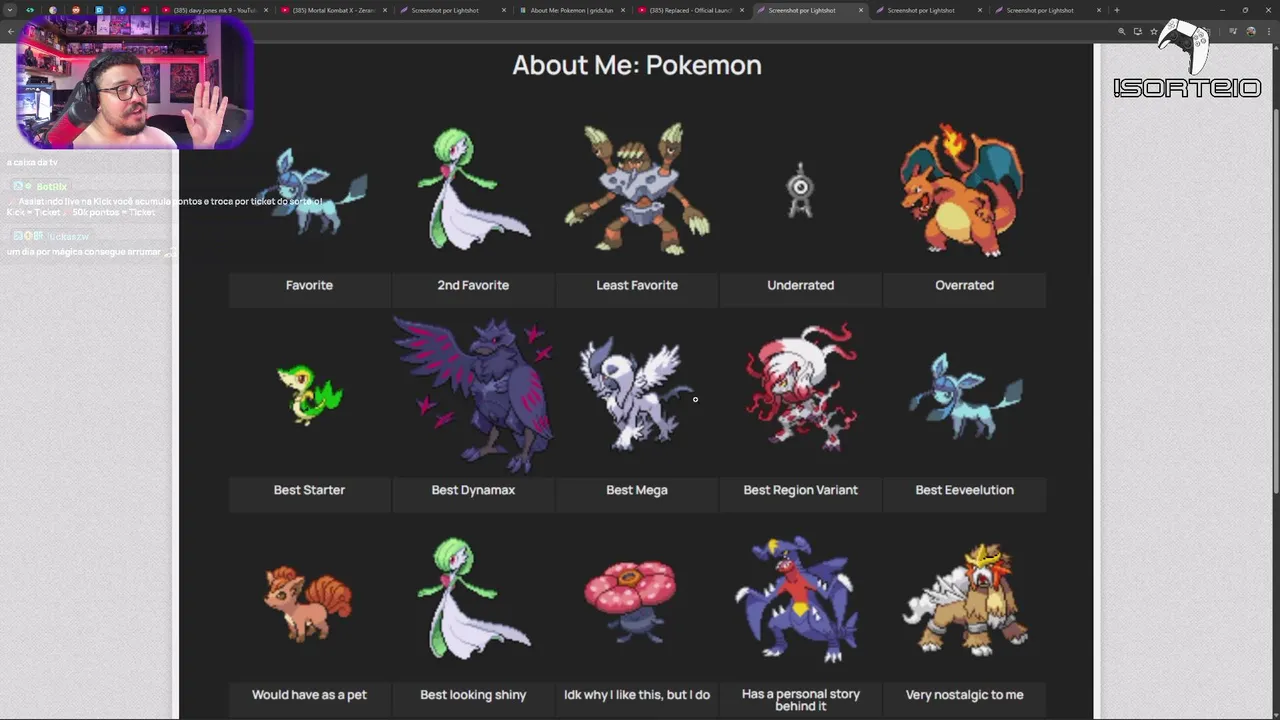
Task: Switch to the pinned green code-brackets tab
Action: (30, 10)
